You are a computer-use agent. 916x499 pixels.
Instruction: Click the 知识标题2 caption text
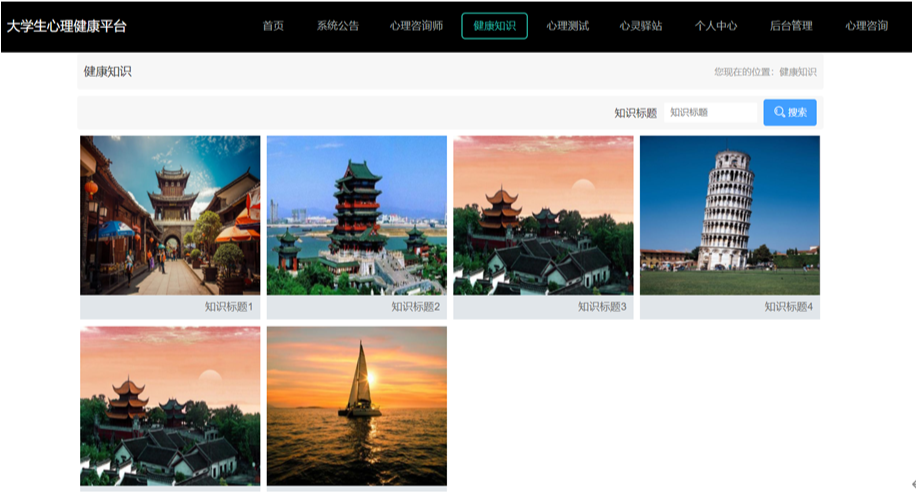point(415,307)
